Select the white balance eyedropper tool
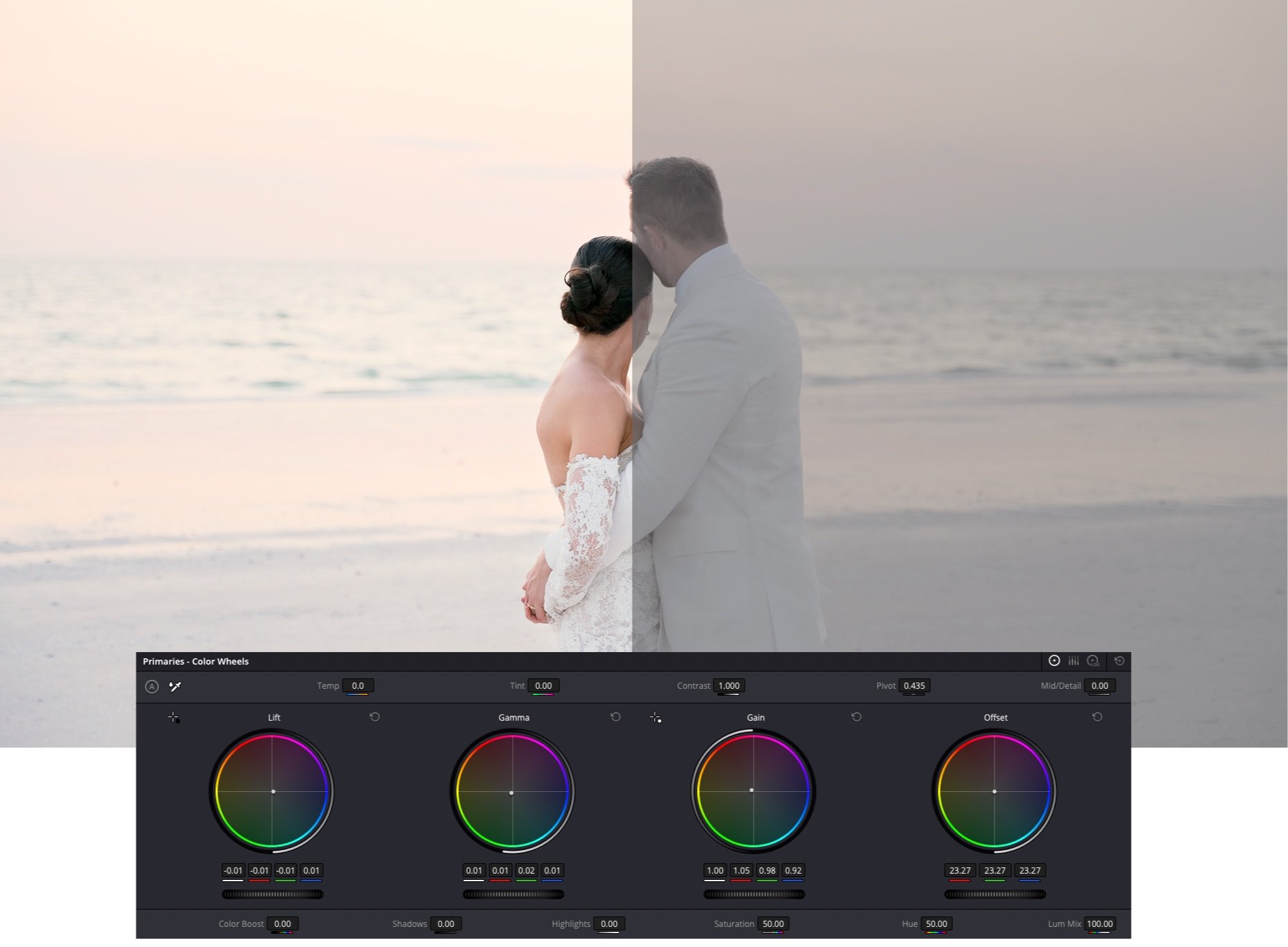The image size is (1288, 947). tap(175, 687)
